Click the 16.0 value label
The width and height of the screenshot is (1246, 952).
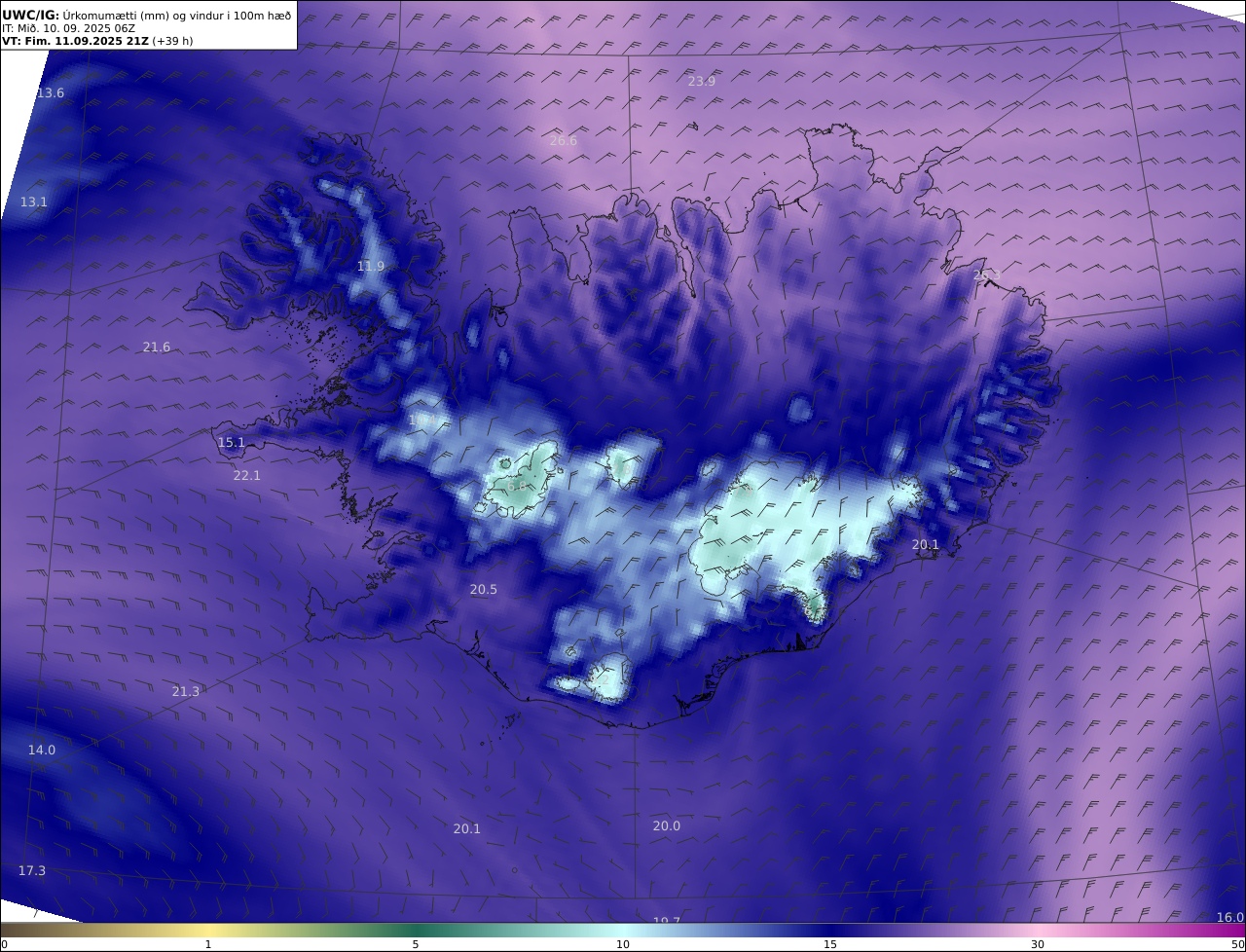[x=1230, y=918]
